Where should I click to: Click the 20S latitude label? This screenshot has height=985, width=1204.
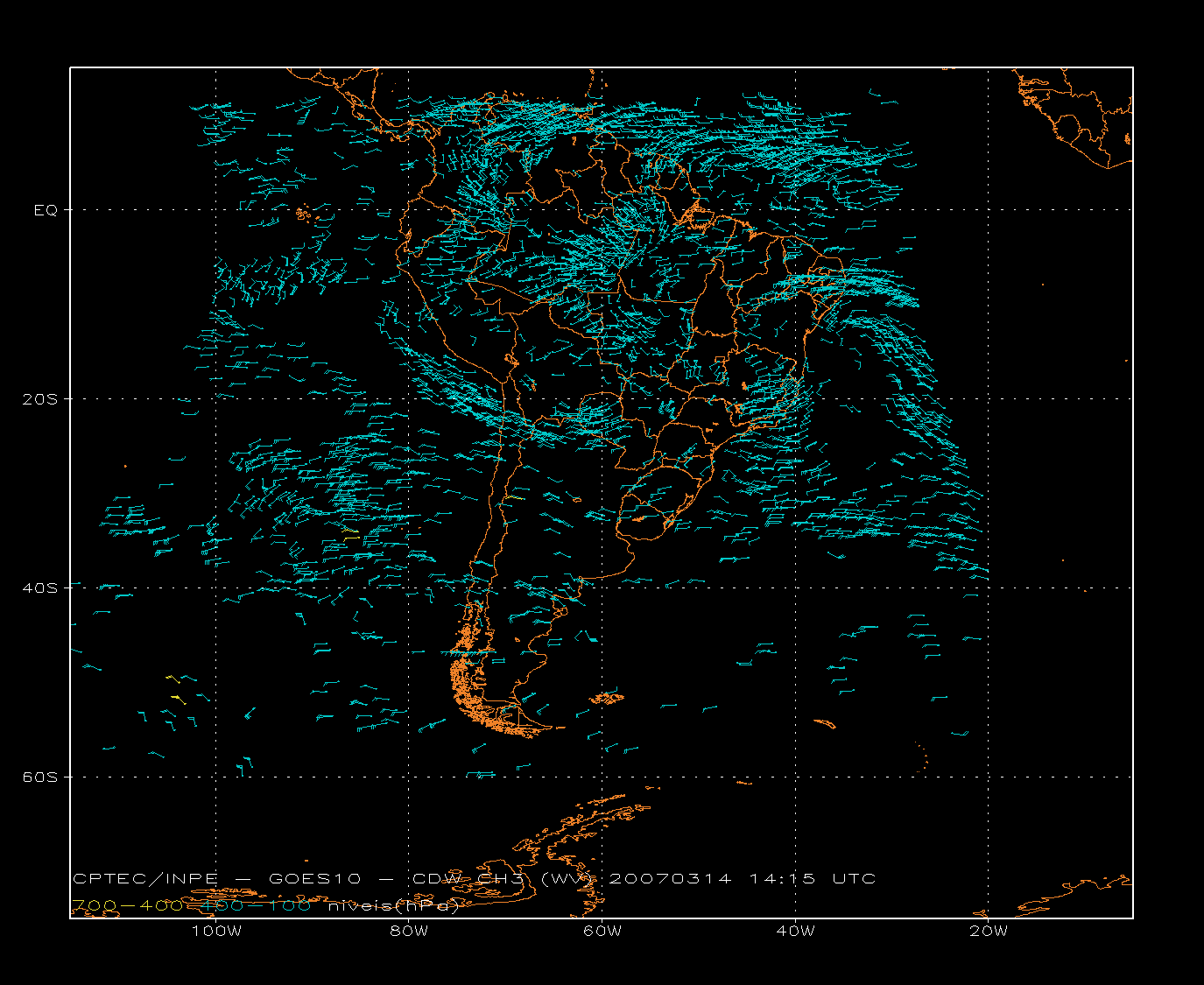tap(40, 399)
